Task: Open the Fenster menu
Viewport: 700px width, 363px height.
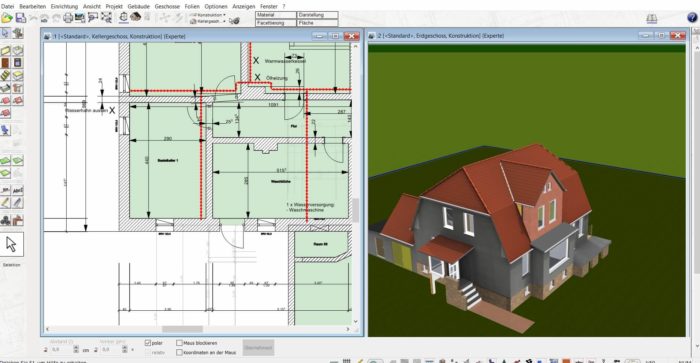Action: click(x=268, y=6)
